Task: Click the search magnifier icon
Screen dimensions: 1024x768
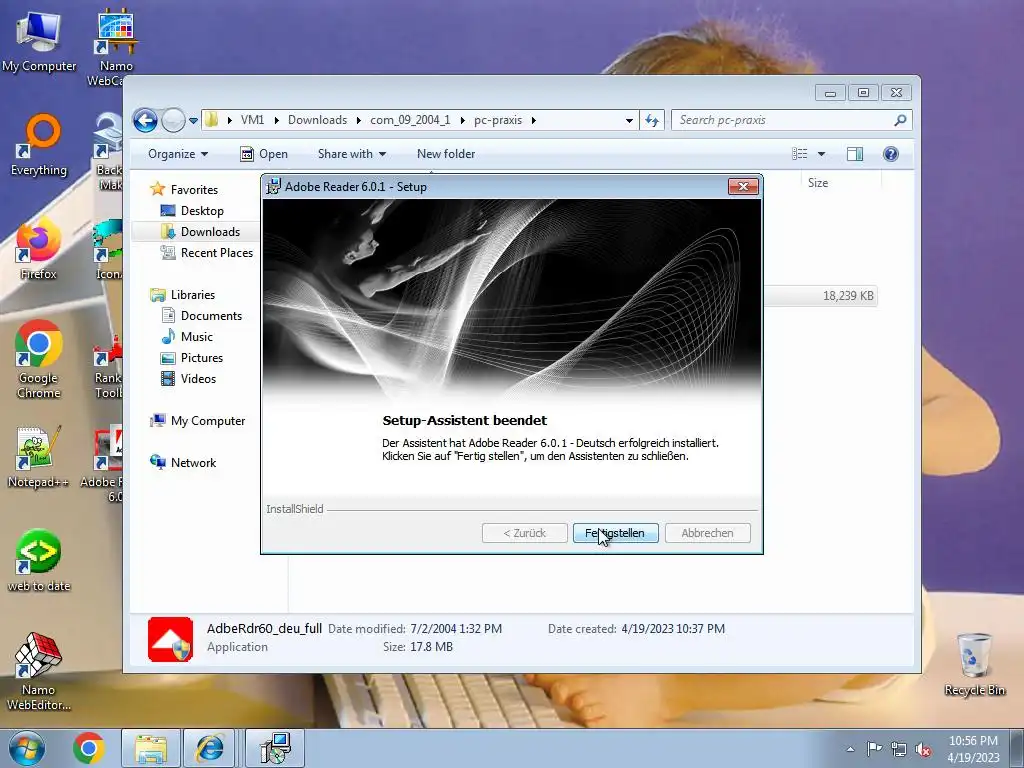Action: pos(901,120)
